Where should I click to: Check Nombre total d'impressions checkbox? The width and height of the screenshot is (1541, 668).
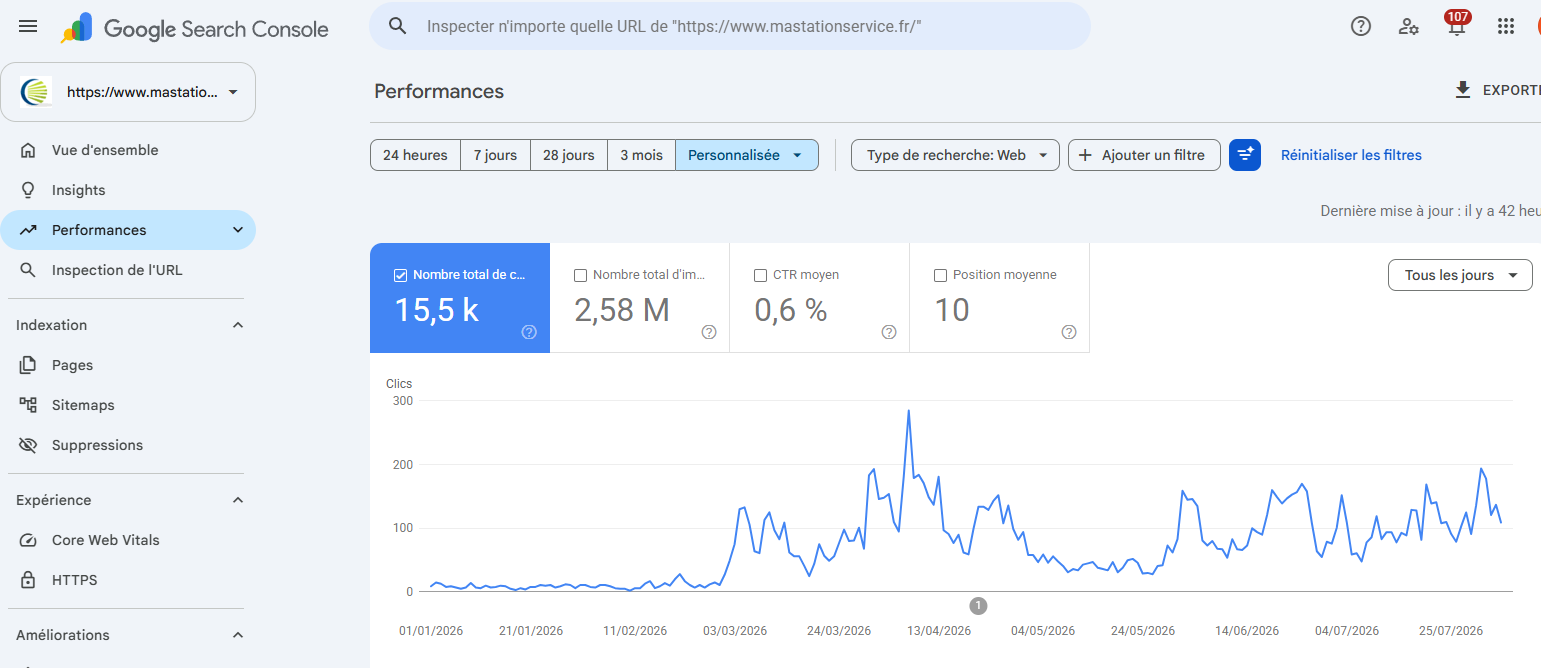click(581, 275)
